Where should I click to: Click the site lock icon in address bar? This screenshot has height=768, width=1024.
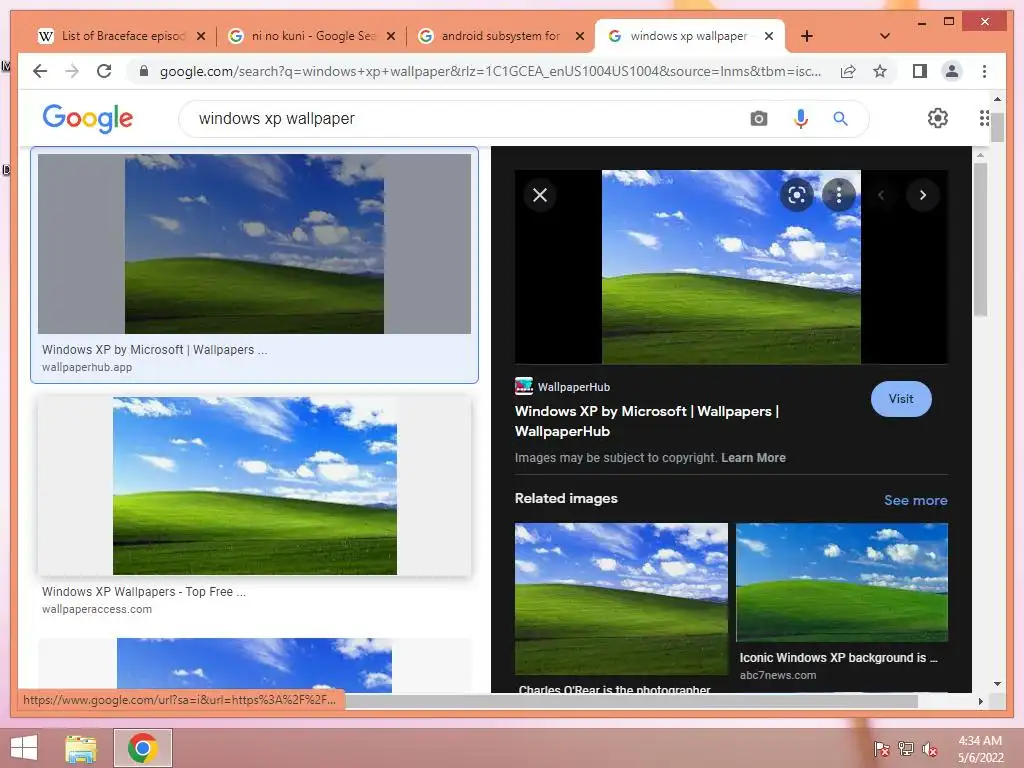tap(144, 71)
